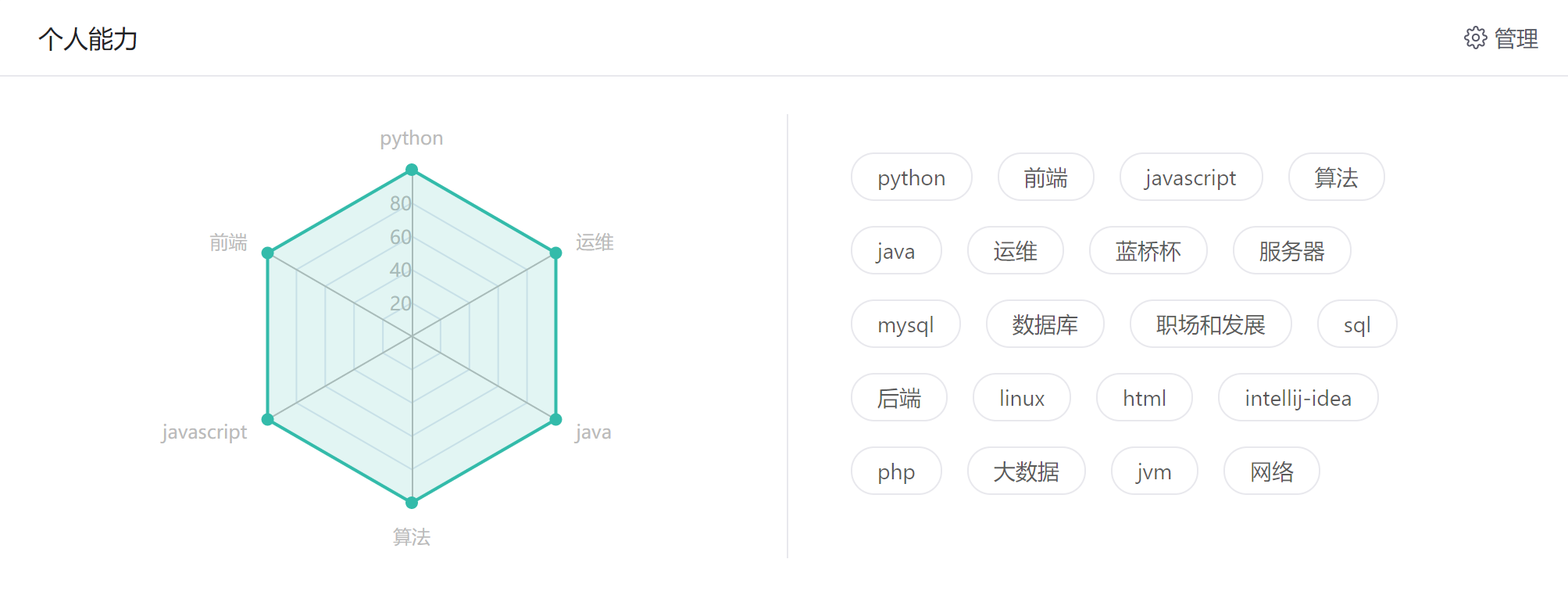Click the python data point on radar chart
This screenshot has height=595, width=1568.
pyautogui.click(x=412, y=170)
